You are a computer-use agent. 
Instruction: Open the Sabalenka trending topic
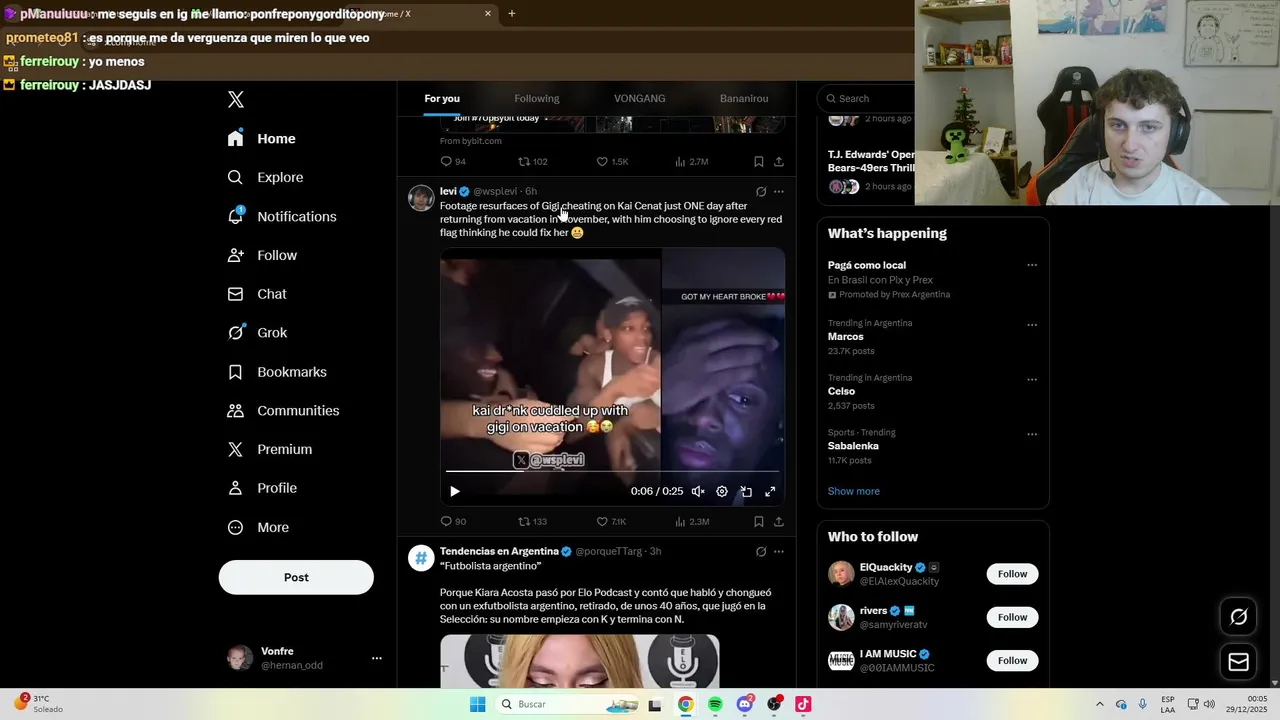(x=853, y=446)
